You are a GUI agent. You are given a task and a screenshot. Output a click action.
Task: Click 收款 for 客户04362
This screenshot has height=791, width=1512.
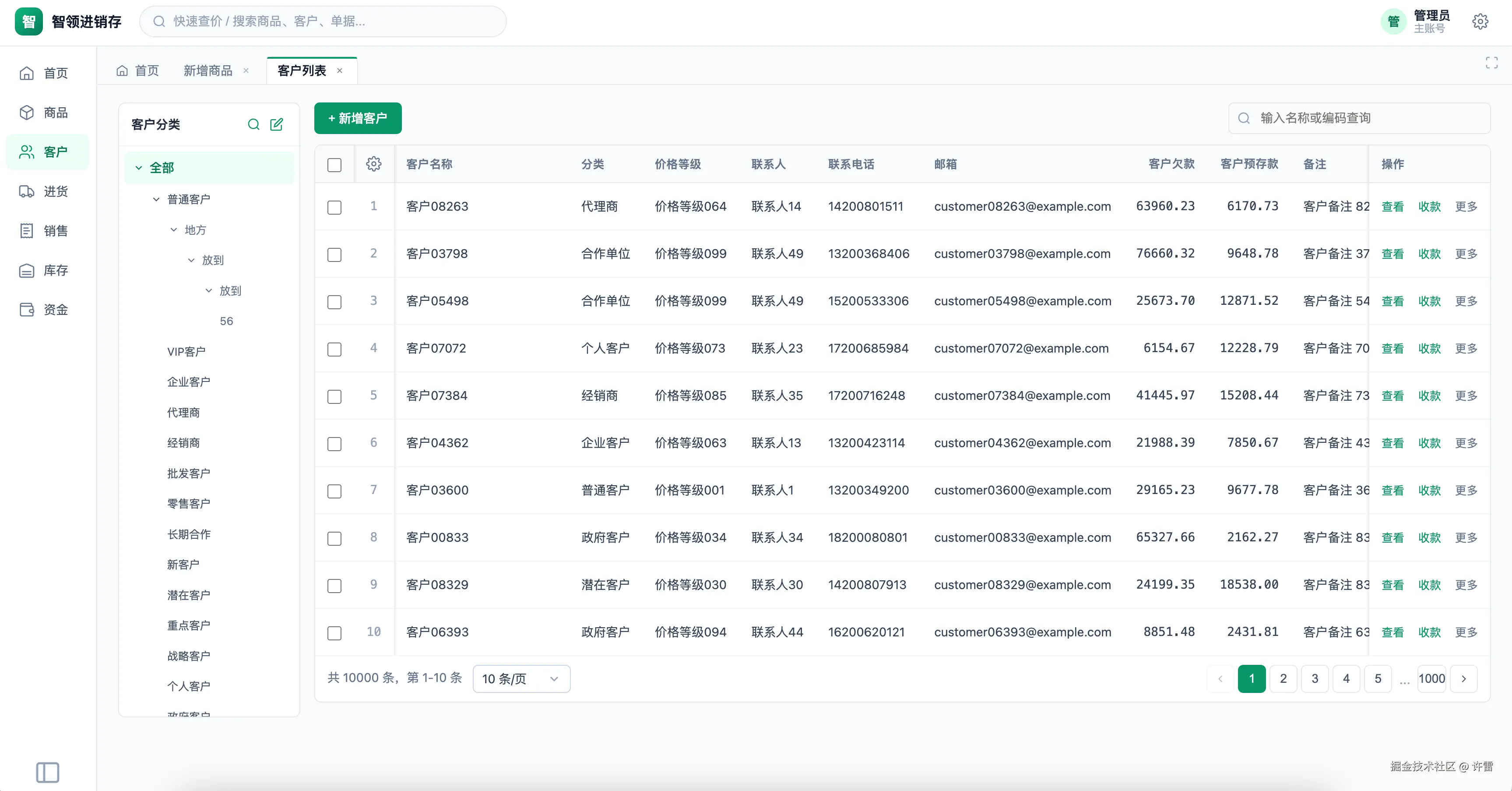[x=1429, y=443]
